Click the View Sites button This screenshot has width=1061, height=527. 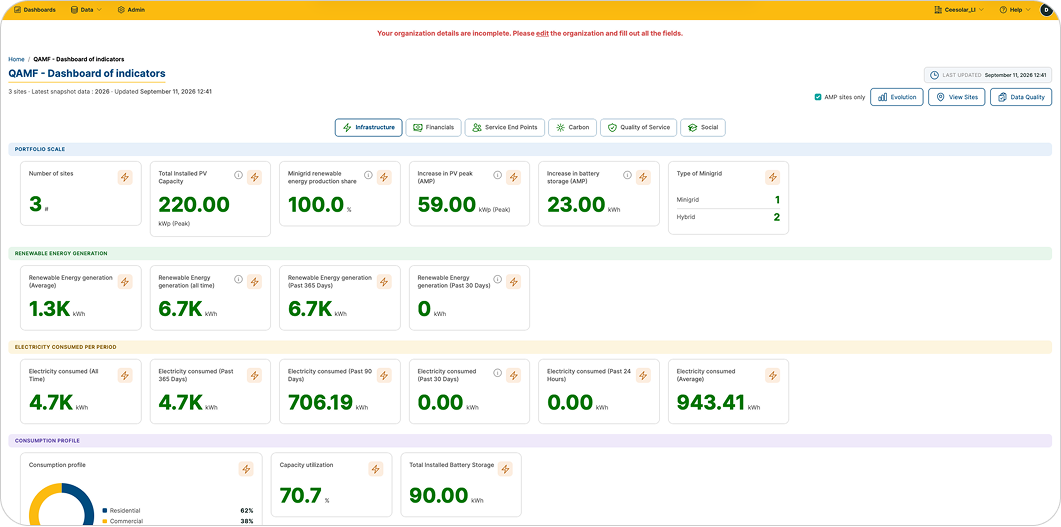pyautogui.click(x=957, y=97)
